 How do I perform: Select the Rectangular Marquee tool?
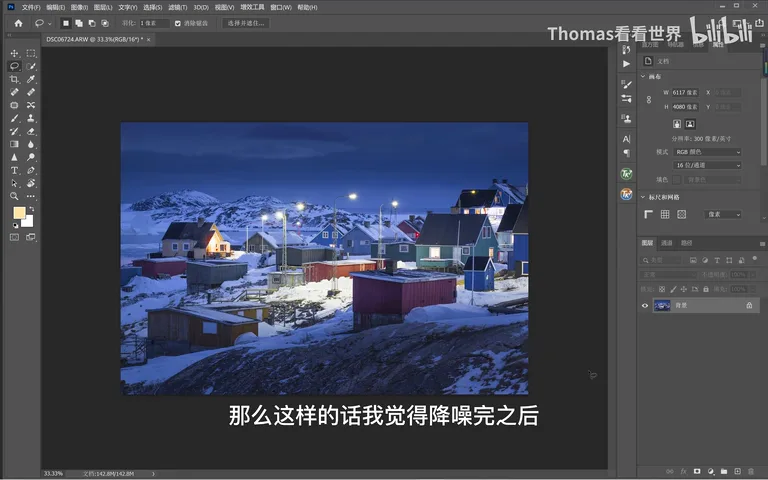pos(31,53)
